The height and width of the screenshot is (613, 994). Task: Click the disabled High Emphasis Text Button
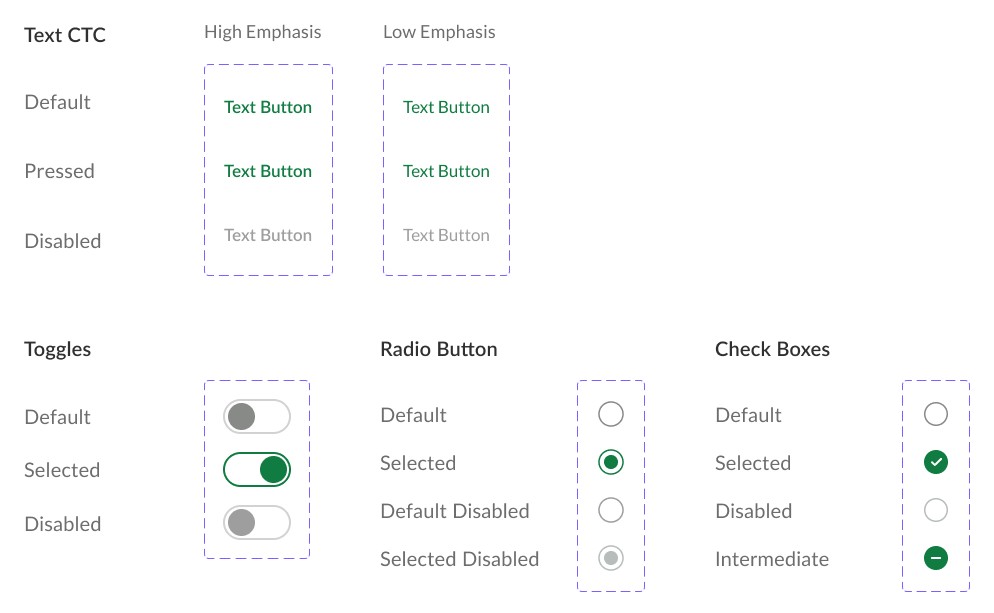pyautogui.click(x=268, y=235)
